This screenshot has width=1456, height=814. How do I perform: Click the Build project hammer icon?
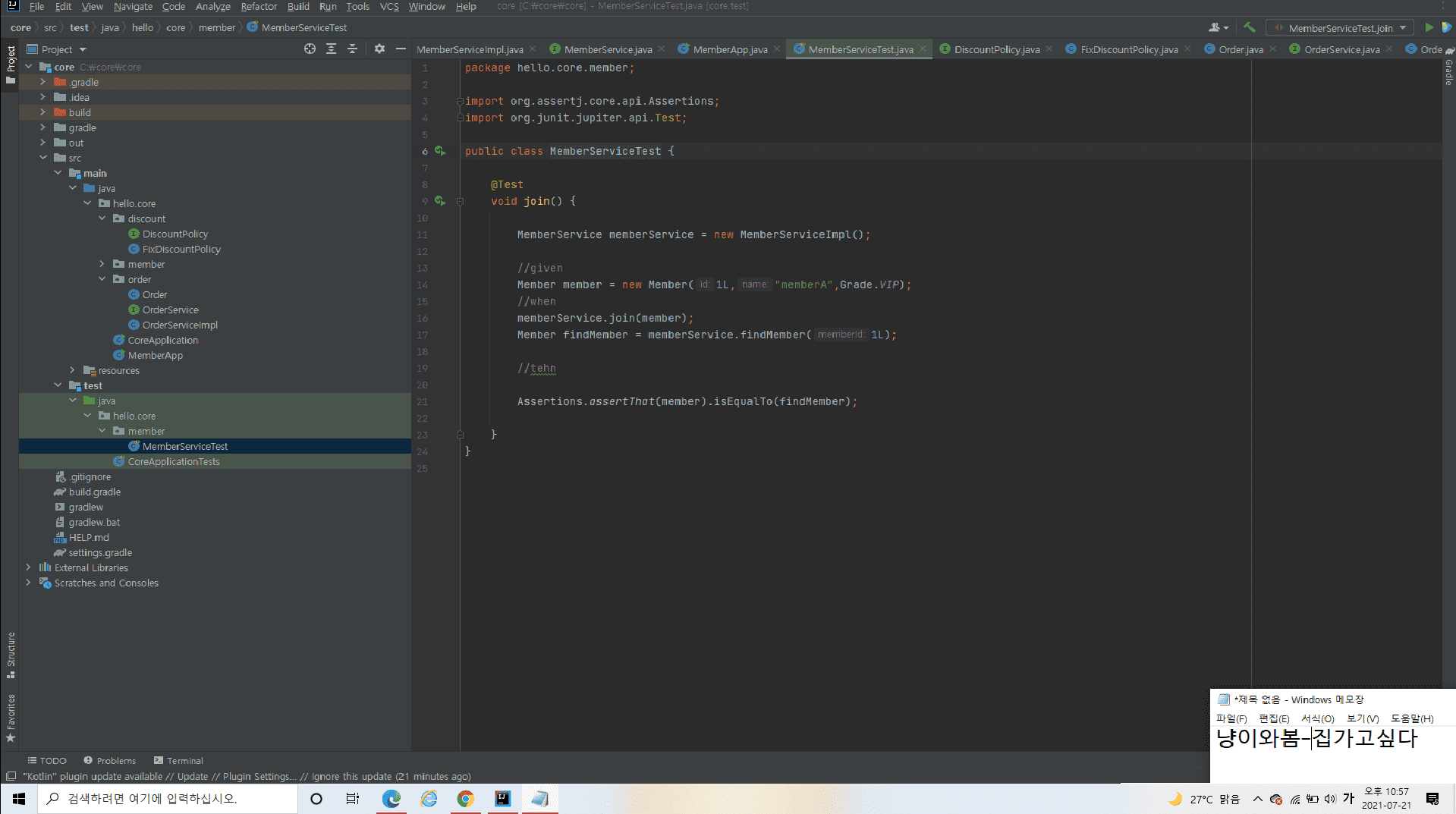pyautogui.click(x=1249, y=27)
